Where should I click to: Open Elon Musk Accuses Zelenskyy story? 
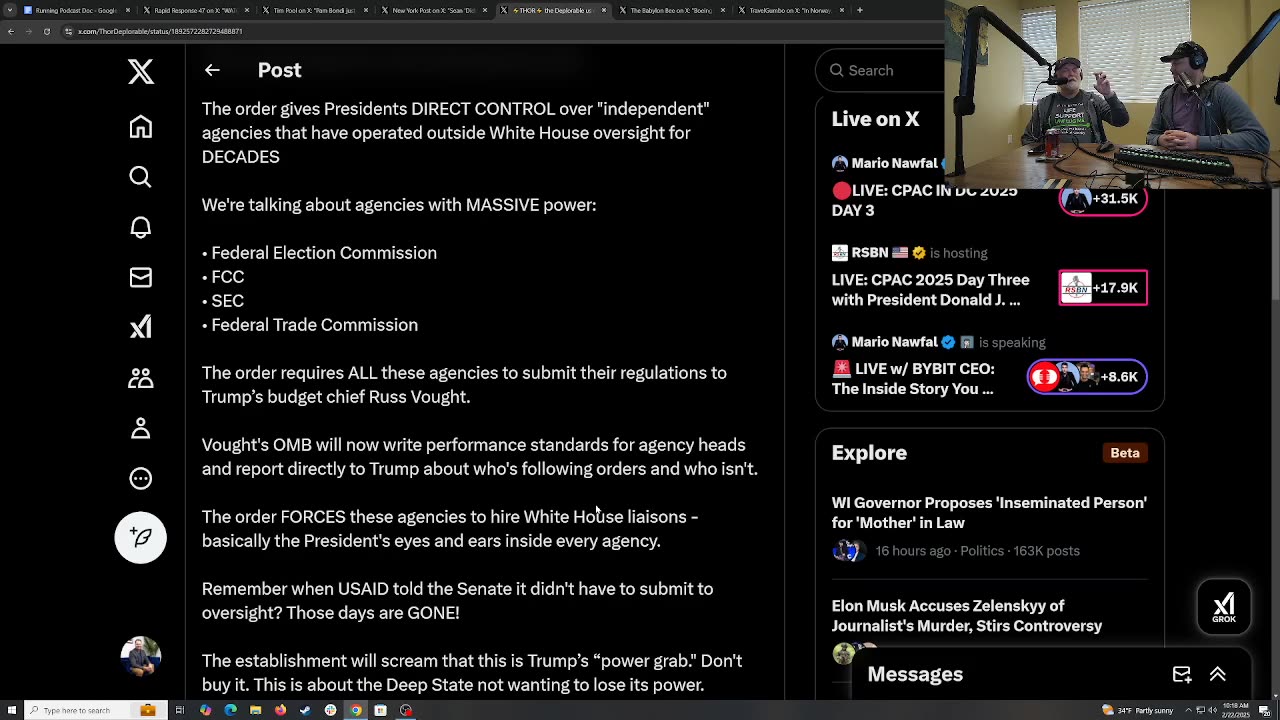967,615
